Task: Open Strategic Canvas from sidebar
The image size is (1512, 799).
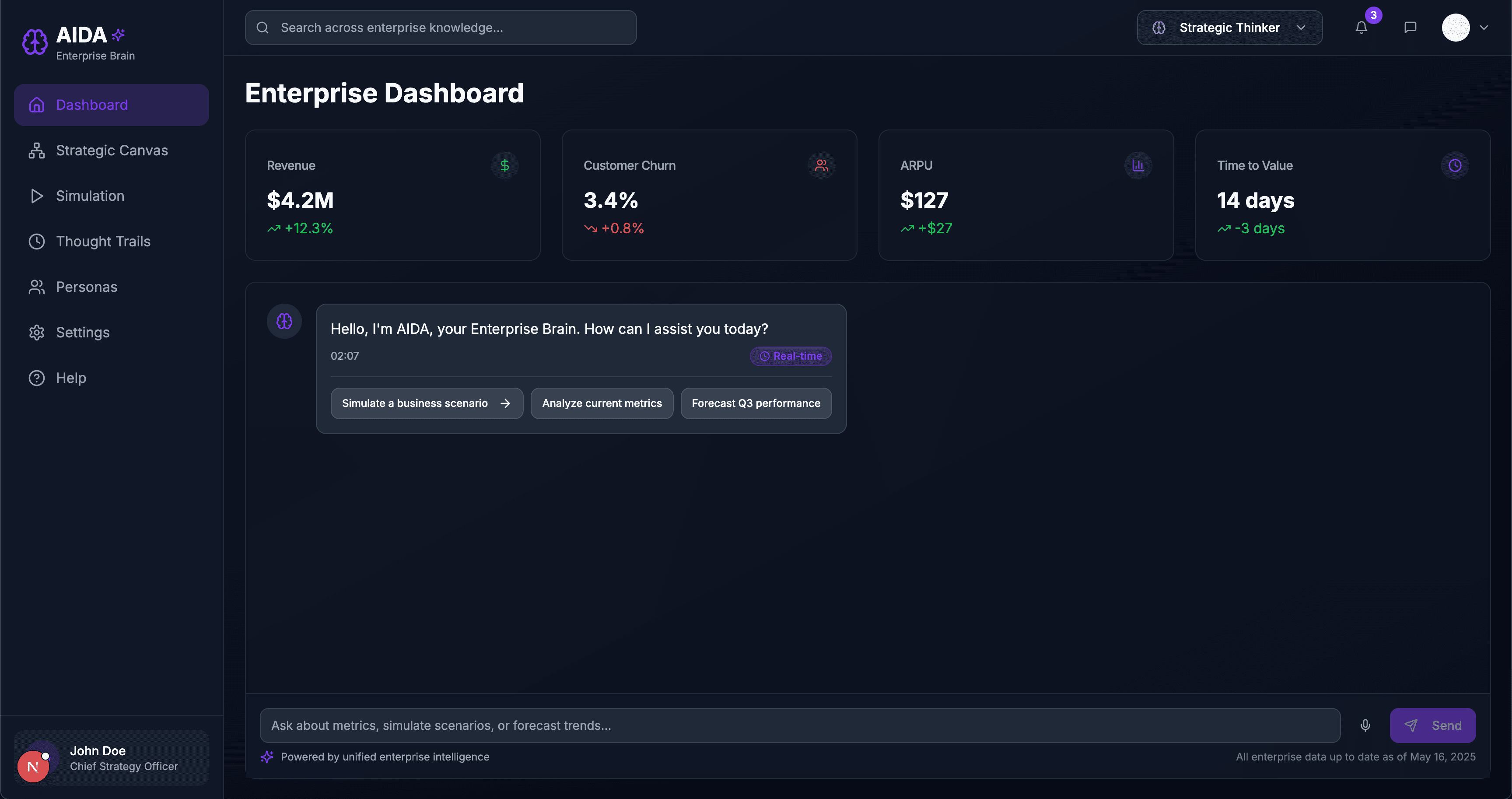Action: click(112, 150)
